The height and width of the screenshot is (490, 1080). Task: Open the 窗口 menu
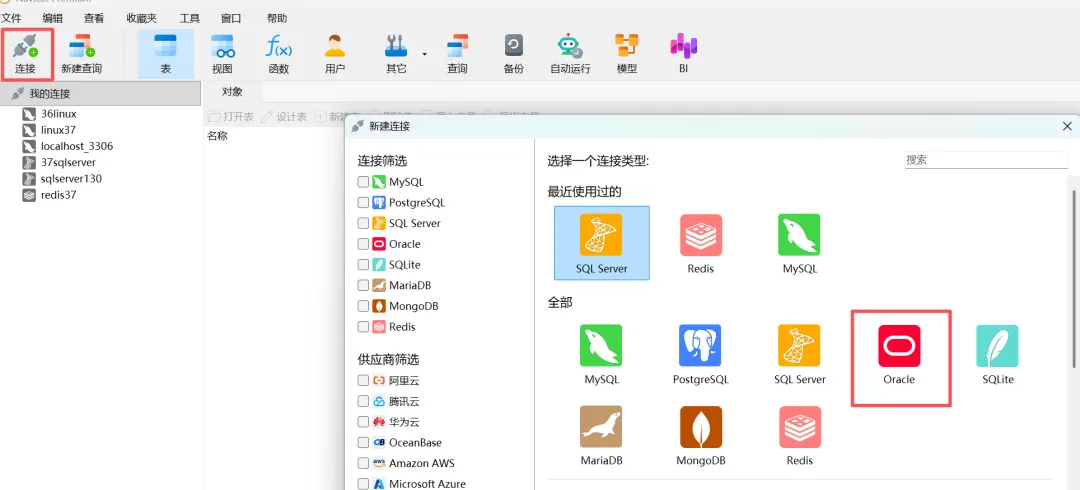(231, 19)
